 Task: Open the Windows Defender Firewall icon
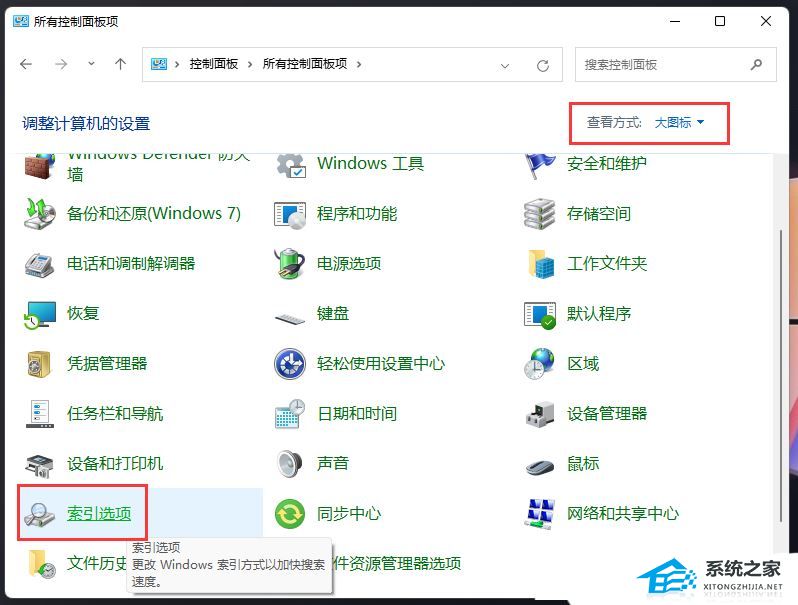(x=40, y=166)
